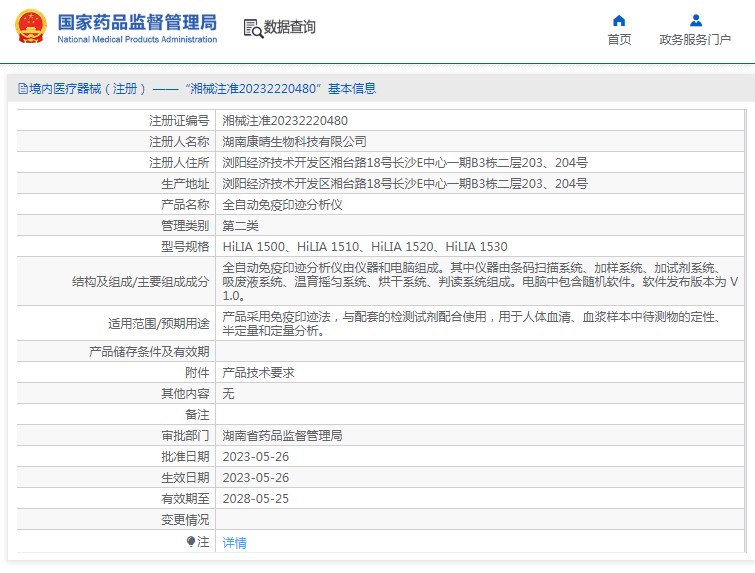Click the expiry date 2028-05-25
The height and width of the screenshot is (573, 755).
coord(255,499)
